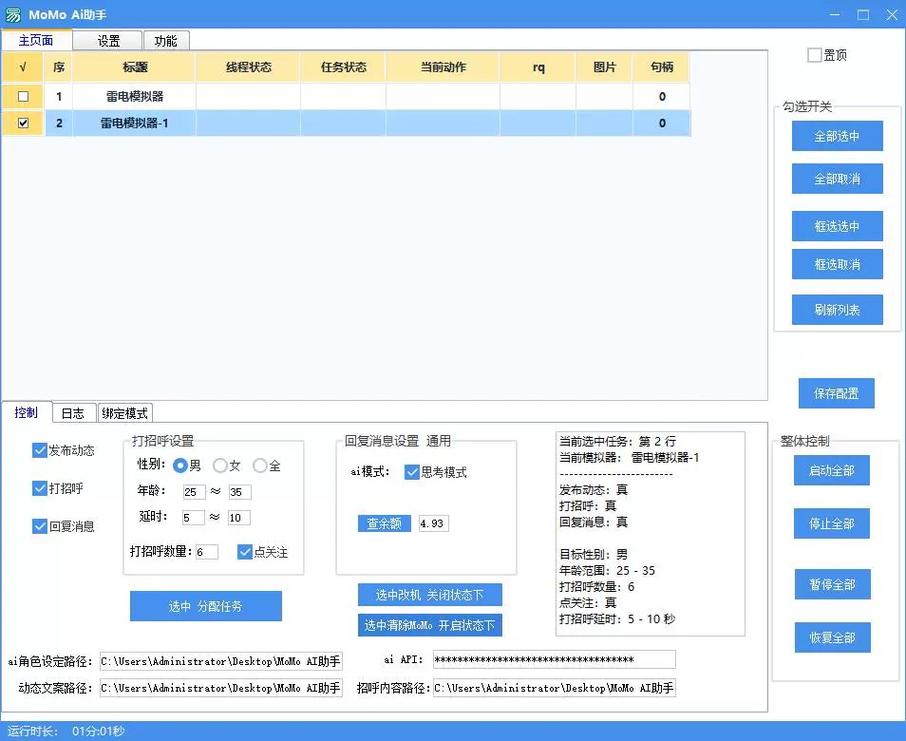The image size is (906, 741).
Task: Close the MoMo Ai助手 window
Action: tap(892, 14)
